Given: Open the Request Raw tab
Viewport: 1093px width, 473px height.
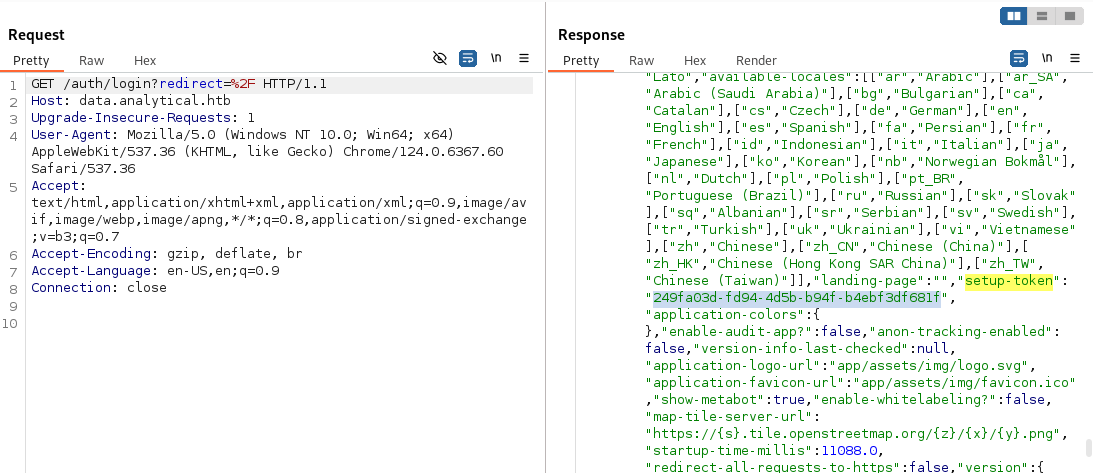Looking at the screenshot, I should pyautogui.click(x=91, y=60).
